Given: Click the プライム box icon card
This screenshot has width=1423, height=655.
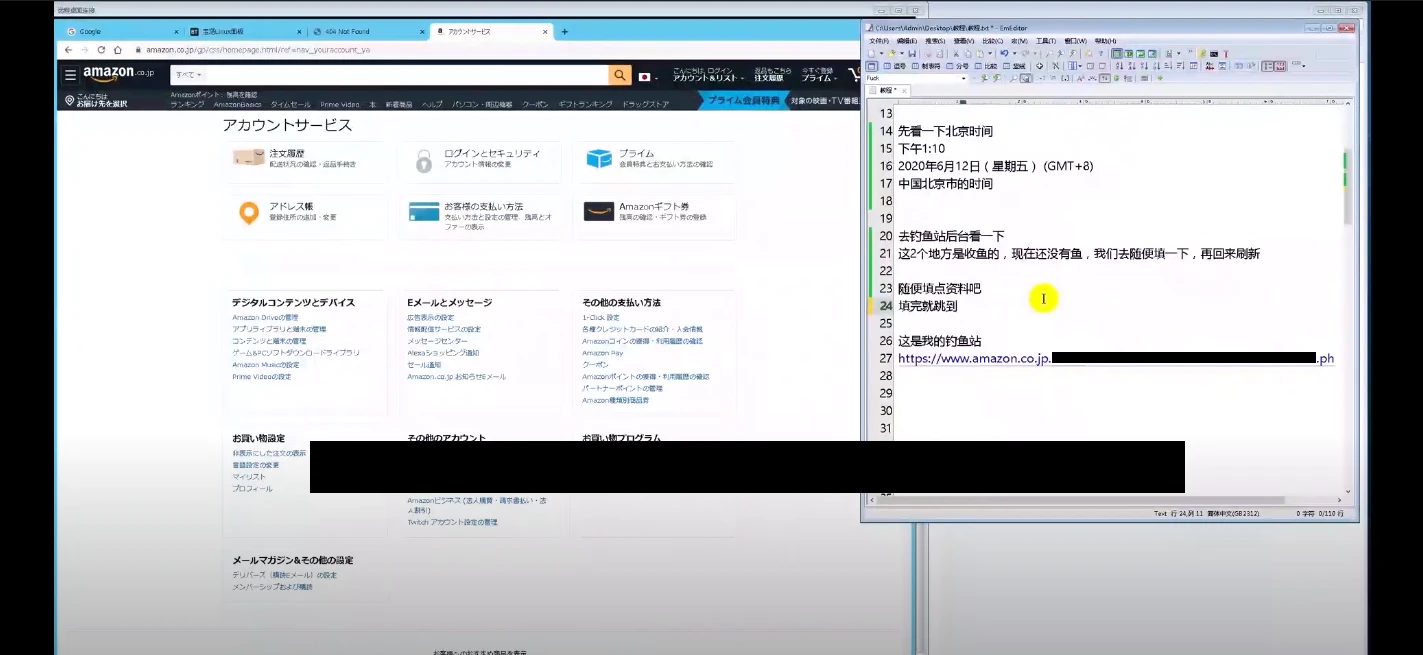Looking at the screenshot, I should coord(598,159).
